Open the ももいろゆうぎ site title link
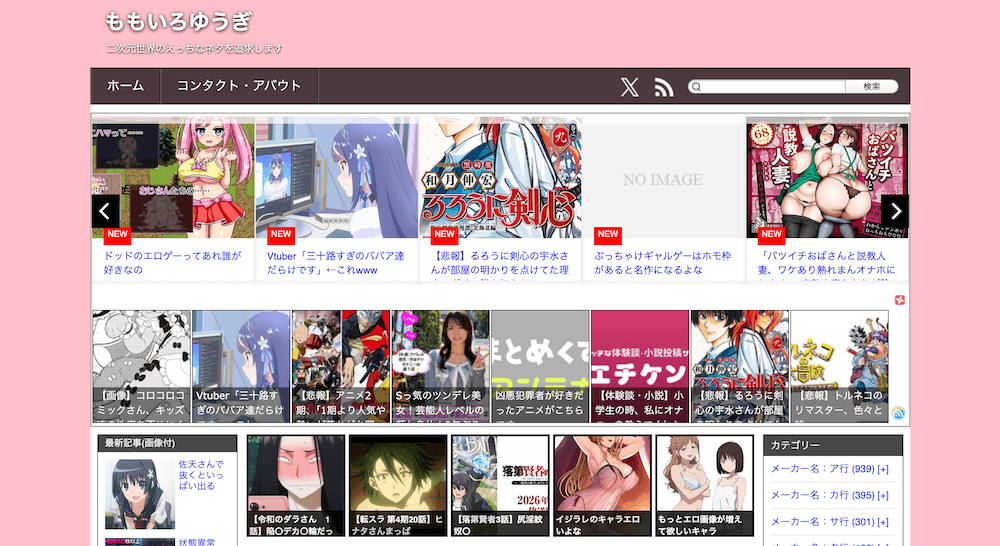The height and width of the screenshot is (546, 1000). pos(179,22)
